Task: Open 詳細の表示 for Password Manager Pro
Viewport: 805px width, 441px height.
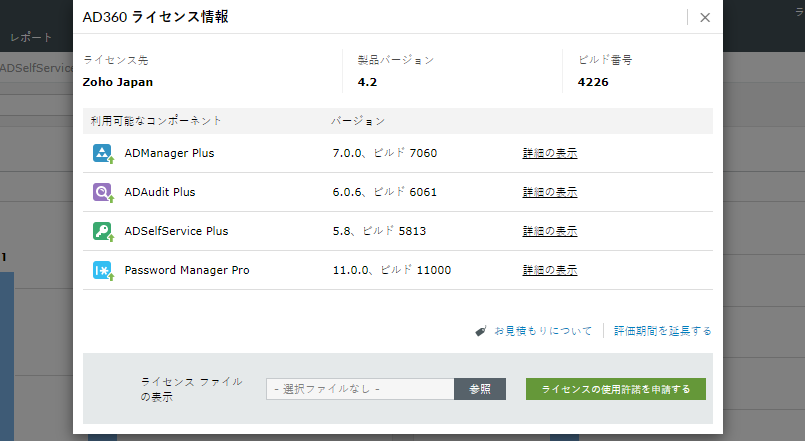Action: [x=550, y=270]
